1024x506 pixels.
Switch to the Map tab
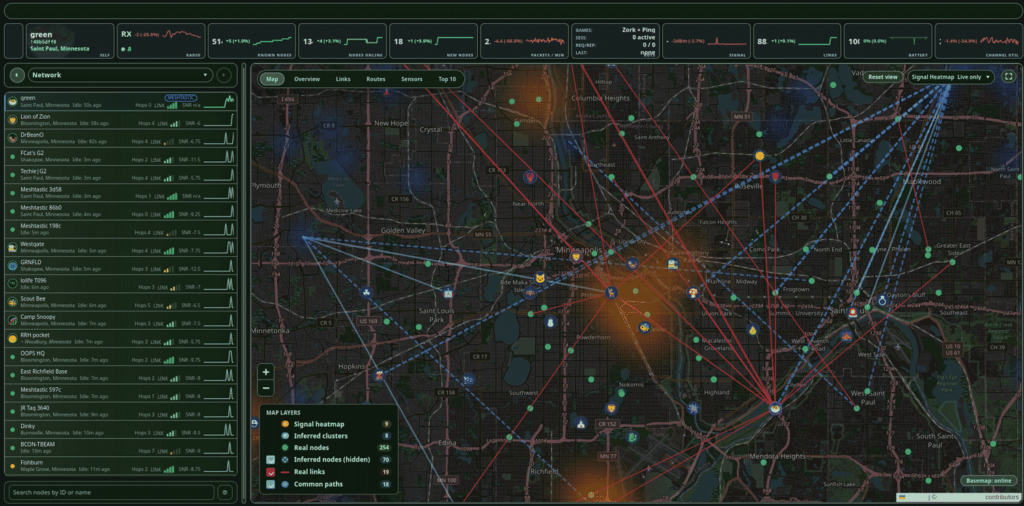coord(272,79)
